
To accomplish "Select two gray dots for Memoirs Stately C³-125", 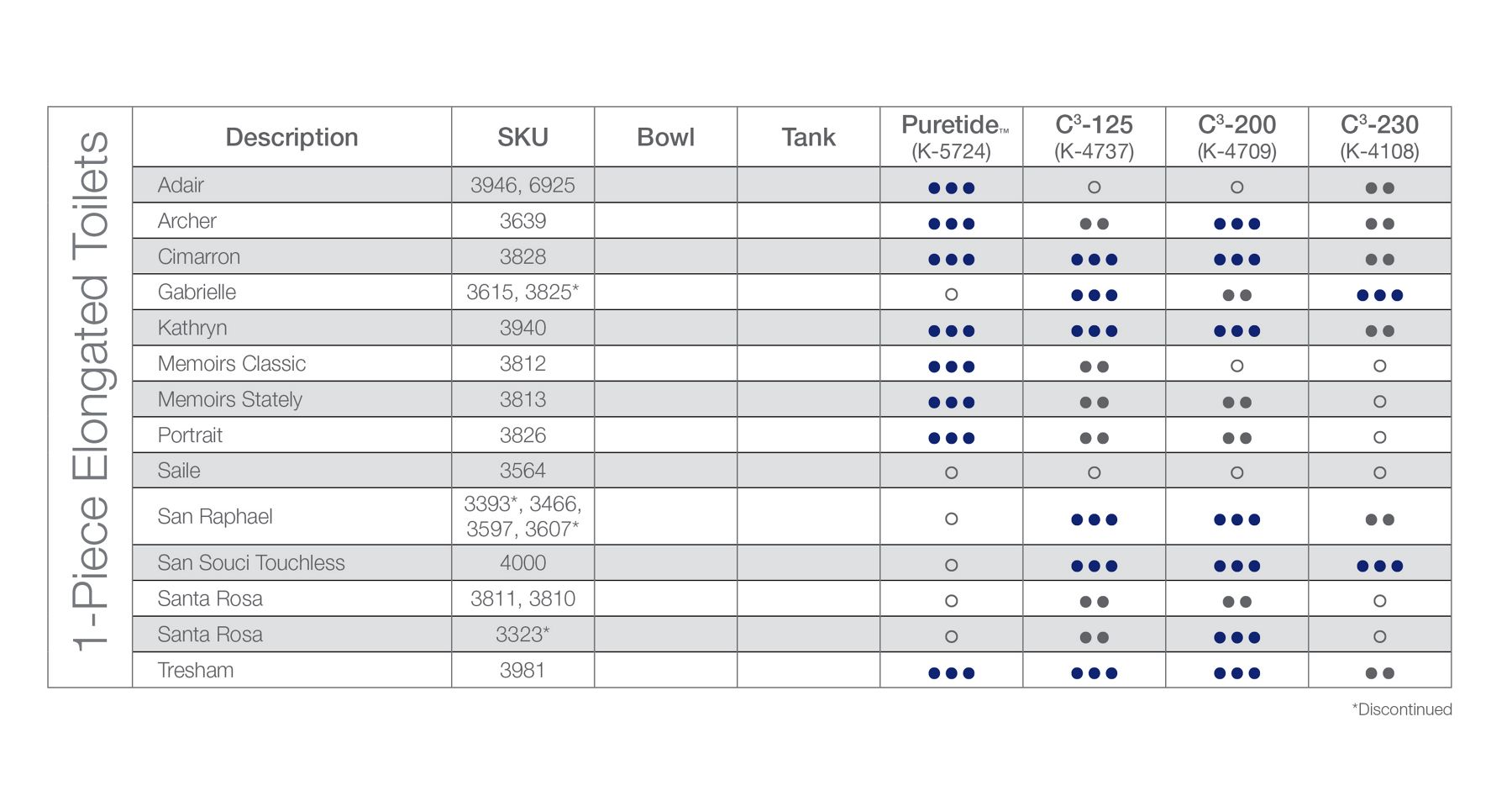I will pyautogui.click(x=1094, y=402).
